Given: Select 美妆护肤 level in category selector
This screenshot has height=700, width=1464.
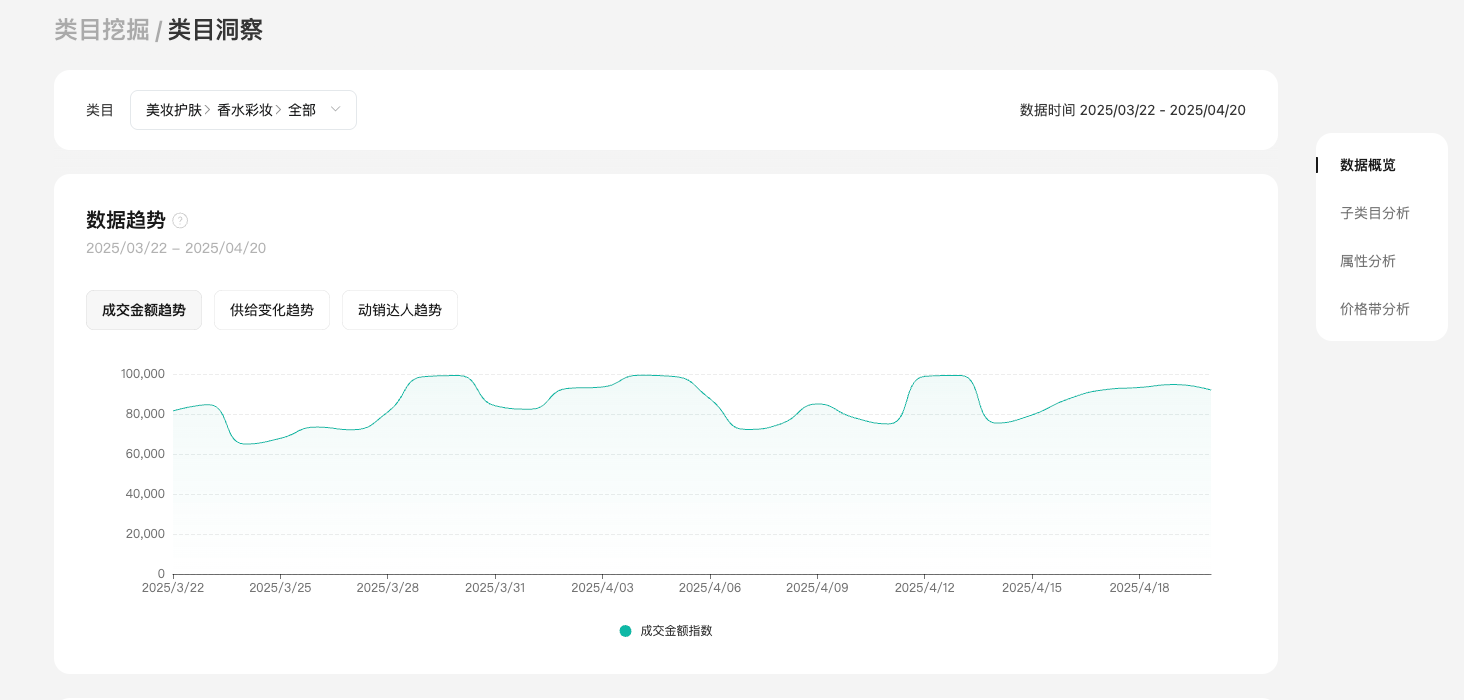Looking at the screenshot, I should click(x=173, y=110).
